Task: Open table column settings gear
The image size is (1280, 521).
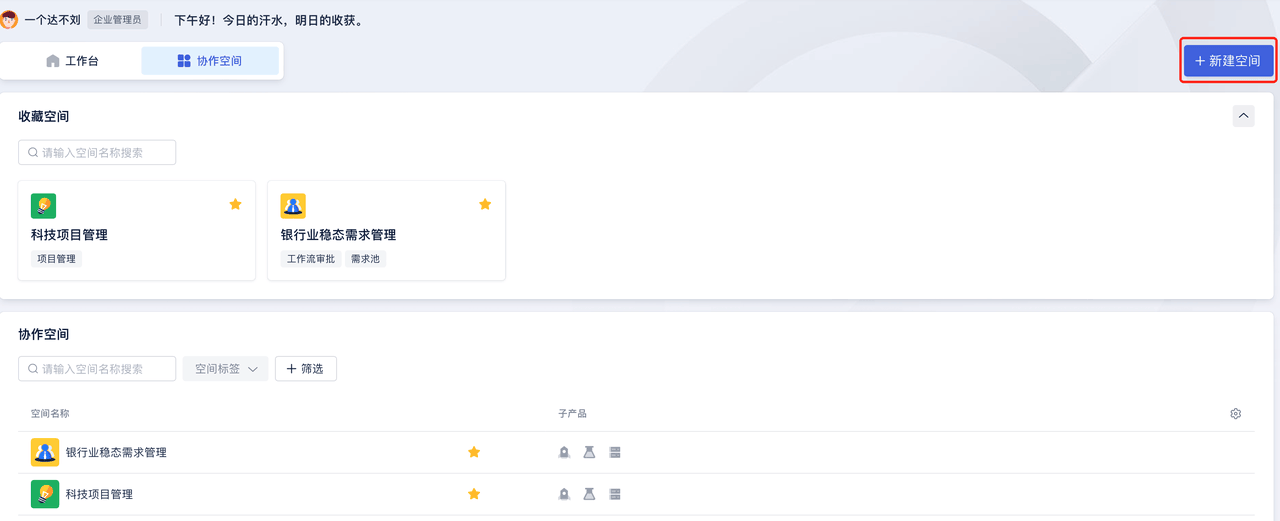Action: click(x=1236, y=414)
